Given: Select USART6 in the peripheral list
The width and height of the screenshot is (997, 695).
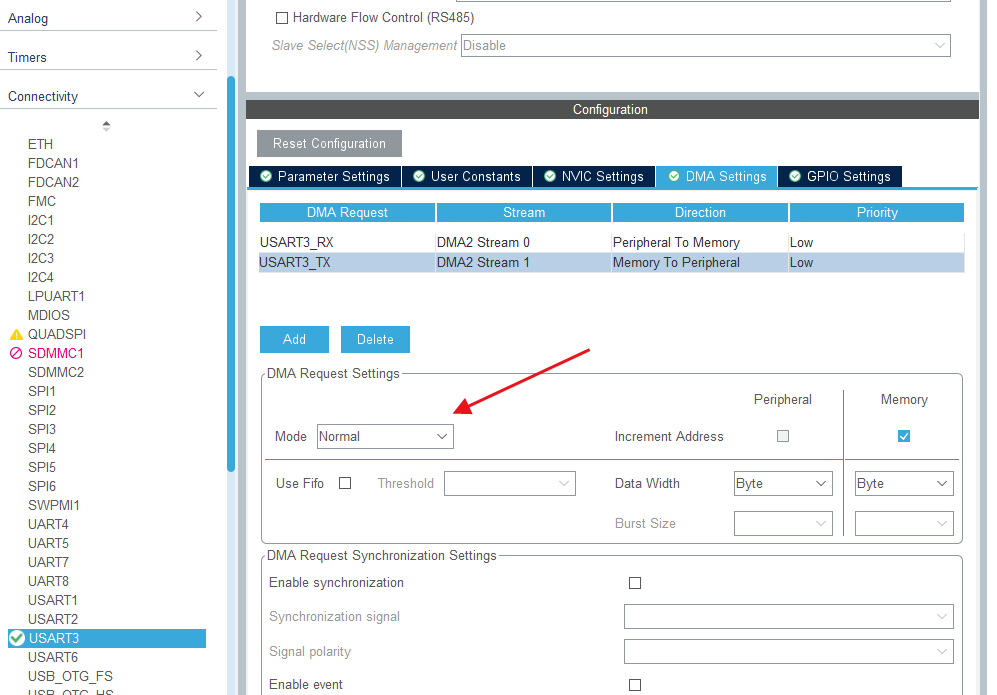Looking at the screenshot, I should tap(53, 657).
